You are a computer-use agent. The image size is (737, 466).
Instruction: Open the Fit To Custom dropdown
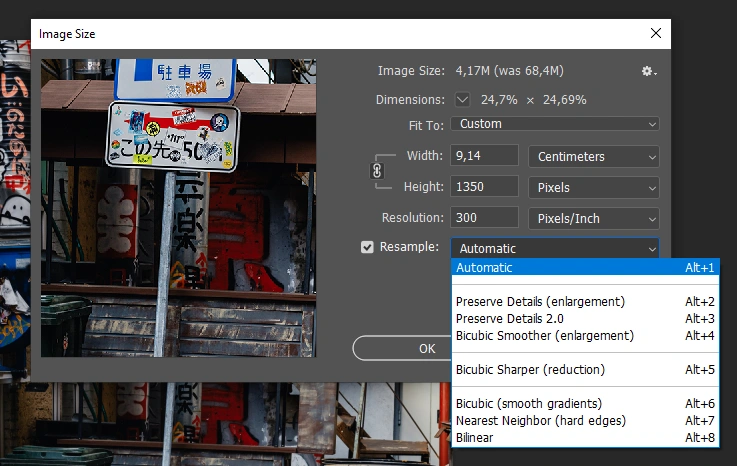tap(555, 124)
